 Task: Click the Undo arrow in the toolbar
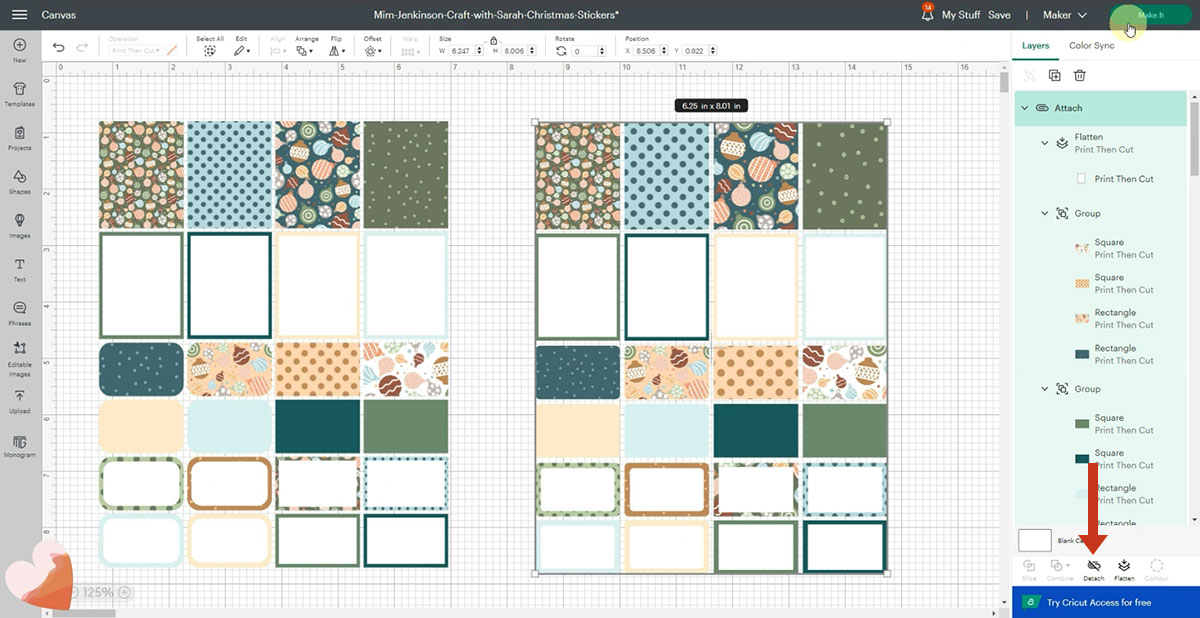59,48
